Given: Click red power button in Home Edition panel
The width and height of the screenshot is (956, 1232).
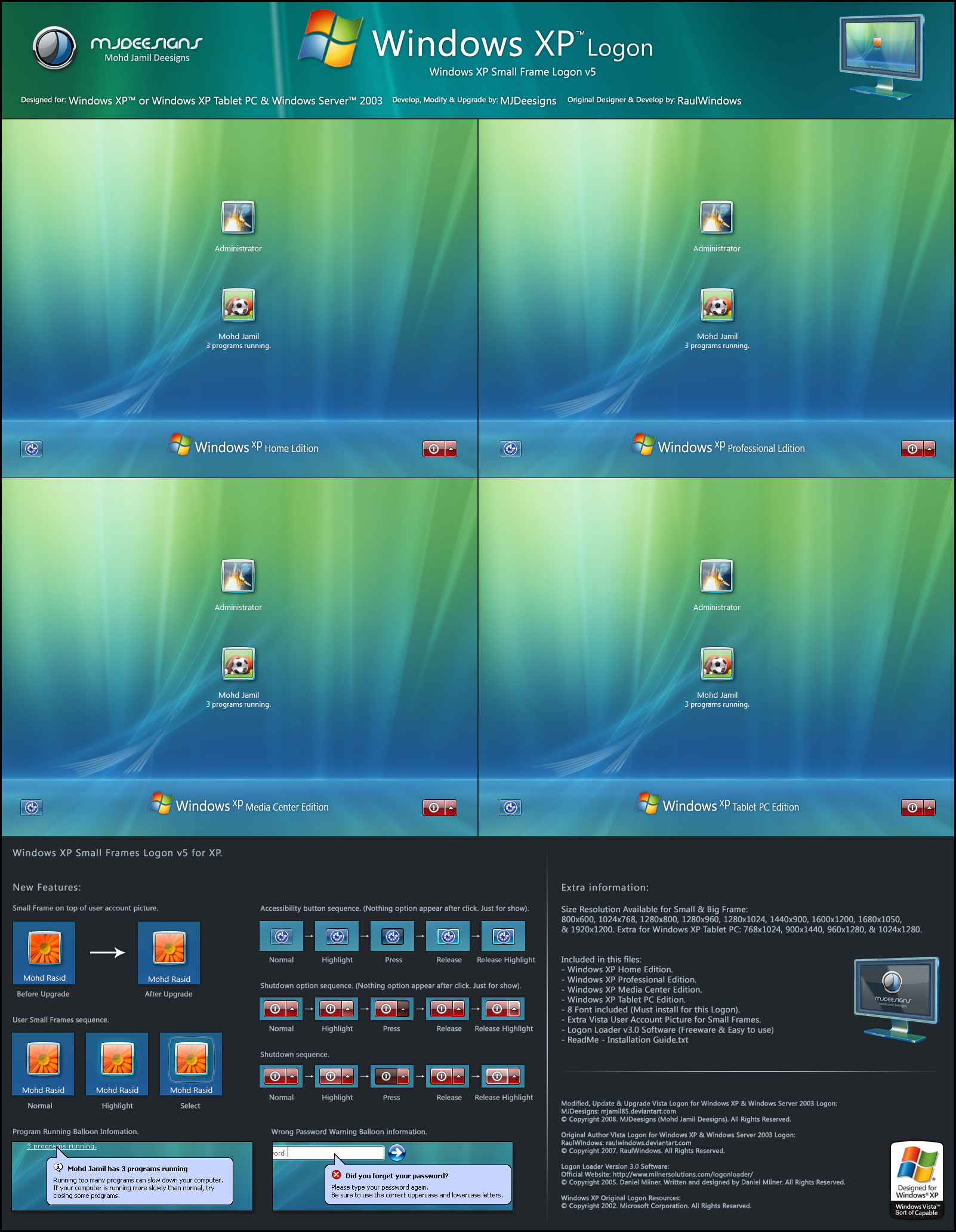Looking at the screenshot, I should 434,449.
